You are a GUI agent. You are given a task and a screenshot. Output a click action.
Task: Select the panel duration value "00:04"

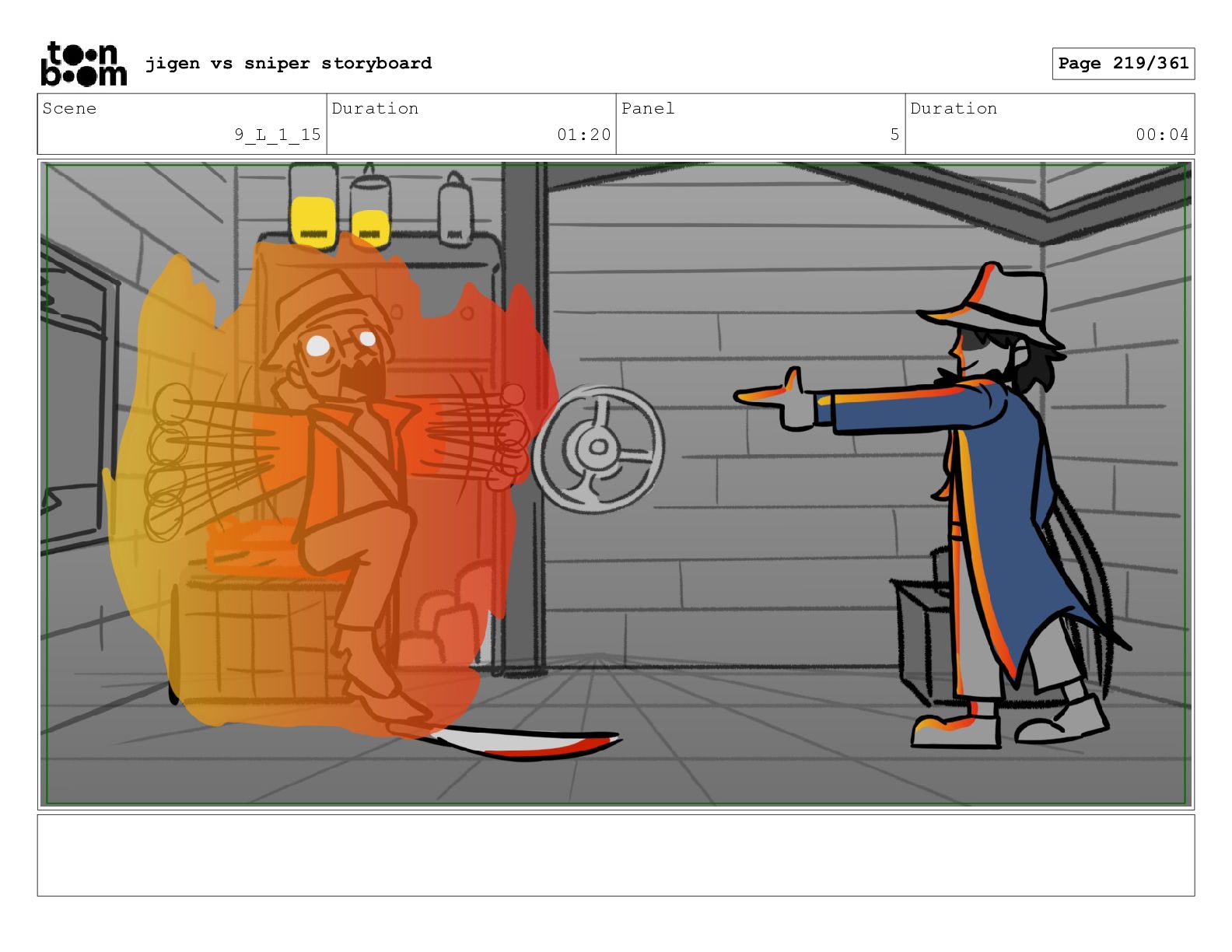1162,135
